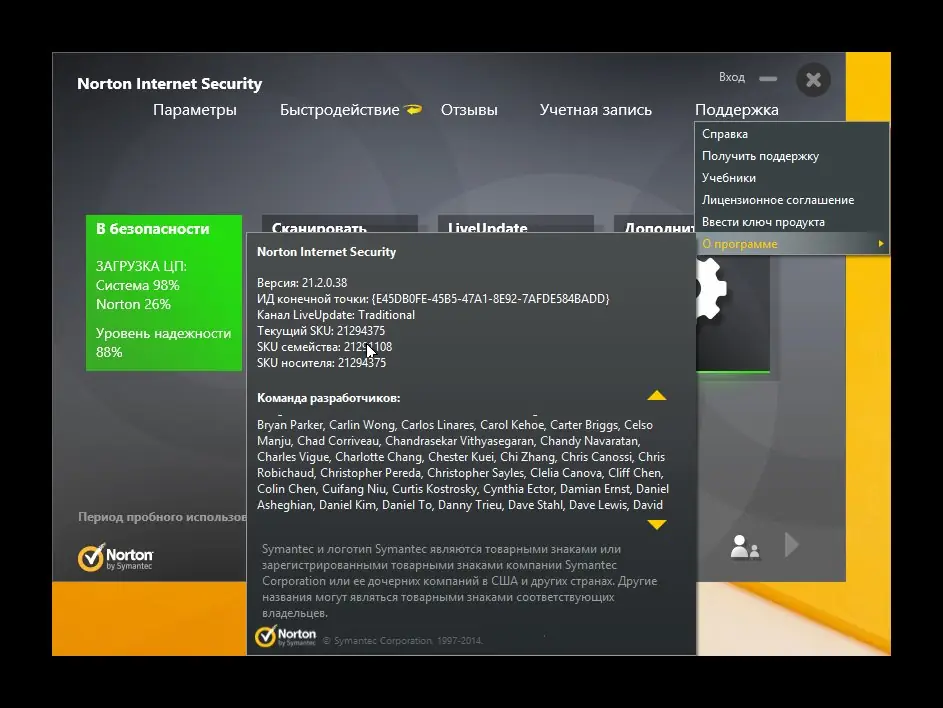Open Учетная запись
This screenshot has height=708, width=943.
595,110
